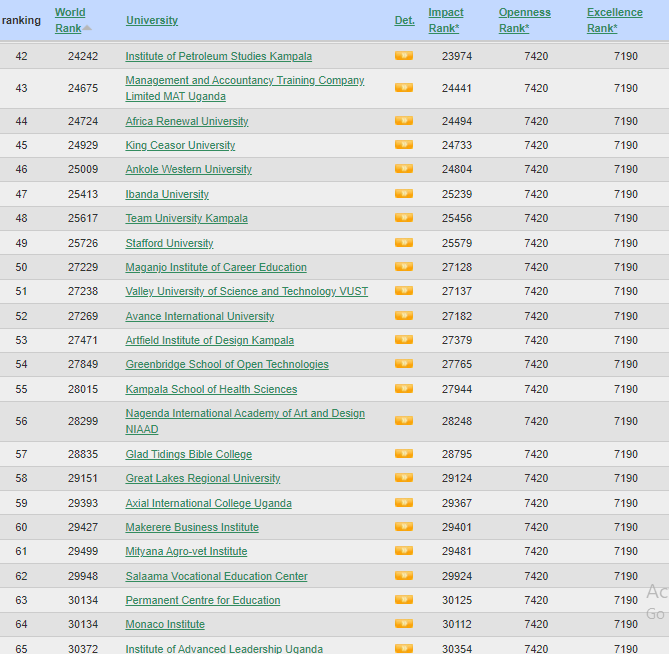Visit Monaco Institute page
This screenshot has height=654, width=669.
pyautogui.click(x=165, y=625)
